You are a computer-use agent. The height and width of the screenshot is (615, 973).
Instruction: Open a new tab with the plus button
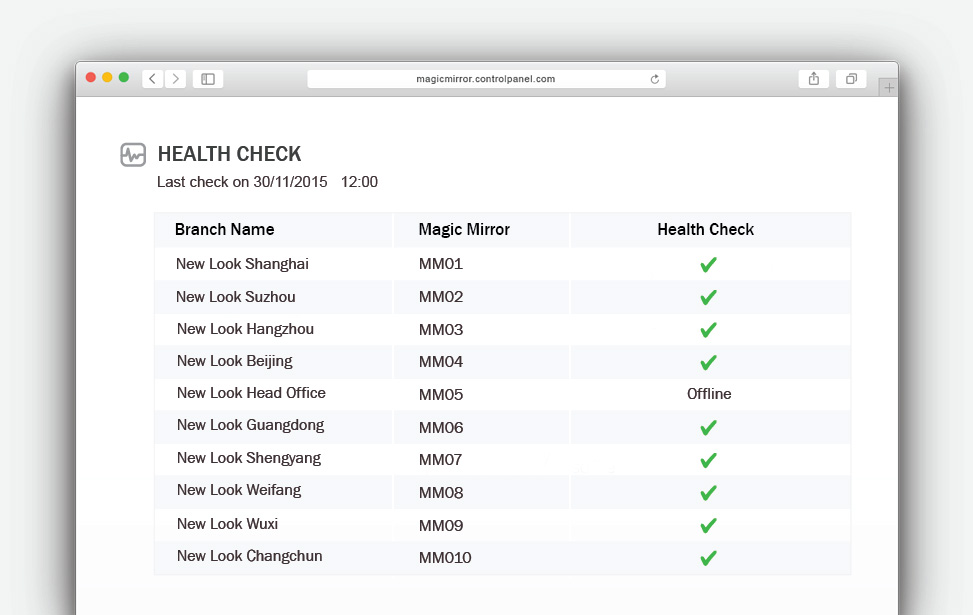click(889, 88)
